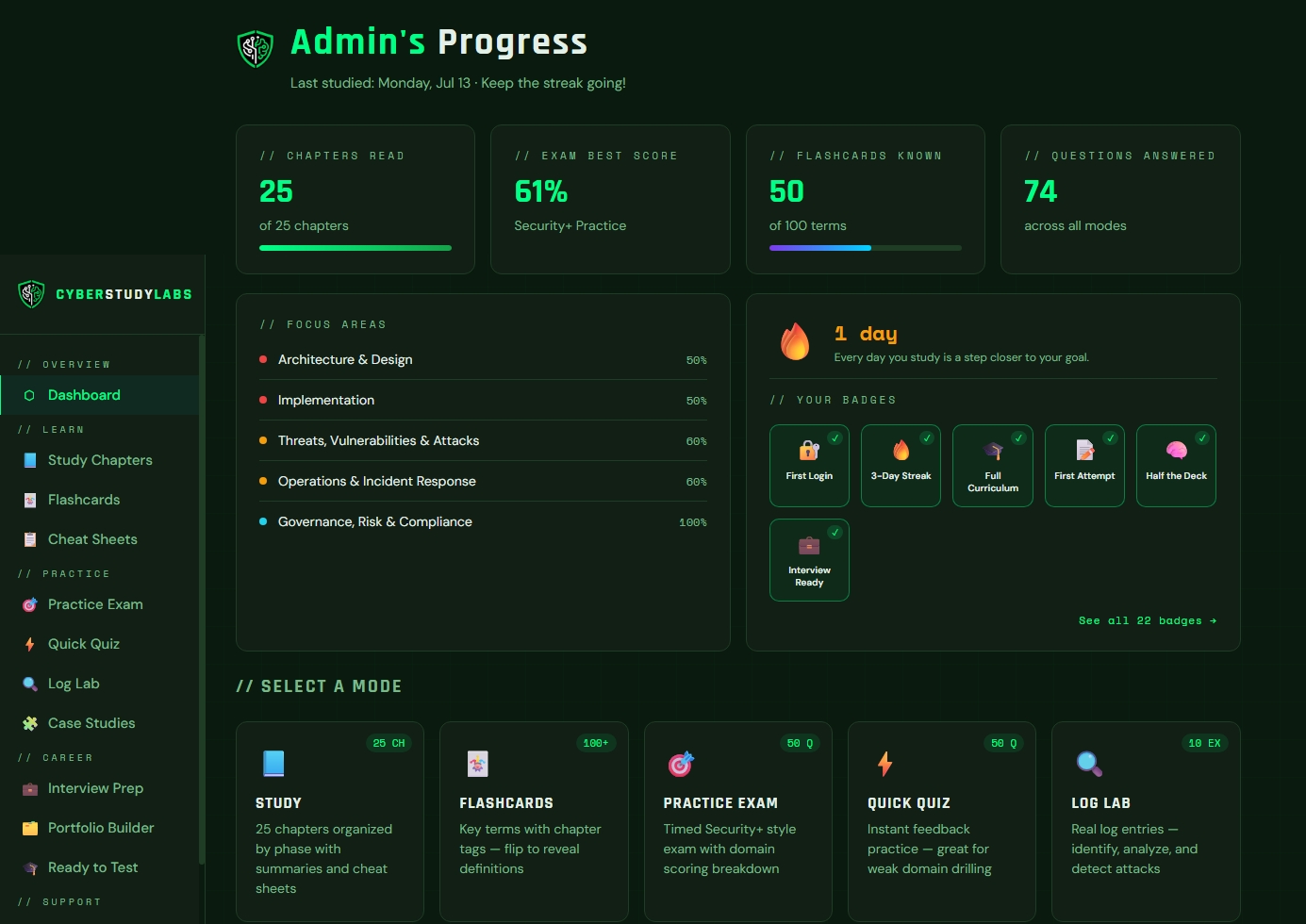The width and height of the screenshot is (1306, 924).
Task: Go to Case Studies
Action: [99, 723]
